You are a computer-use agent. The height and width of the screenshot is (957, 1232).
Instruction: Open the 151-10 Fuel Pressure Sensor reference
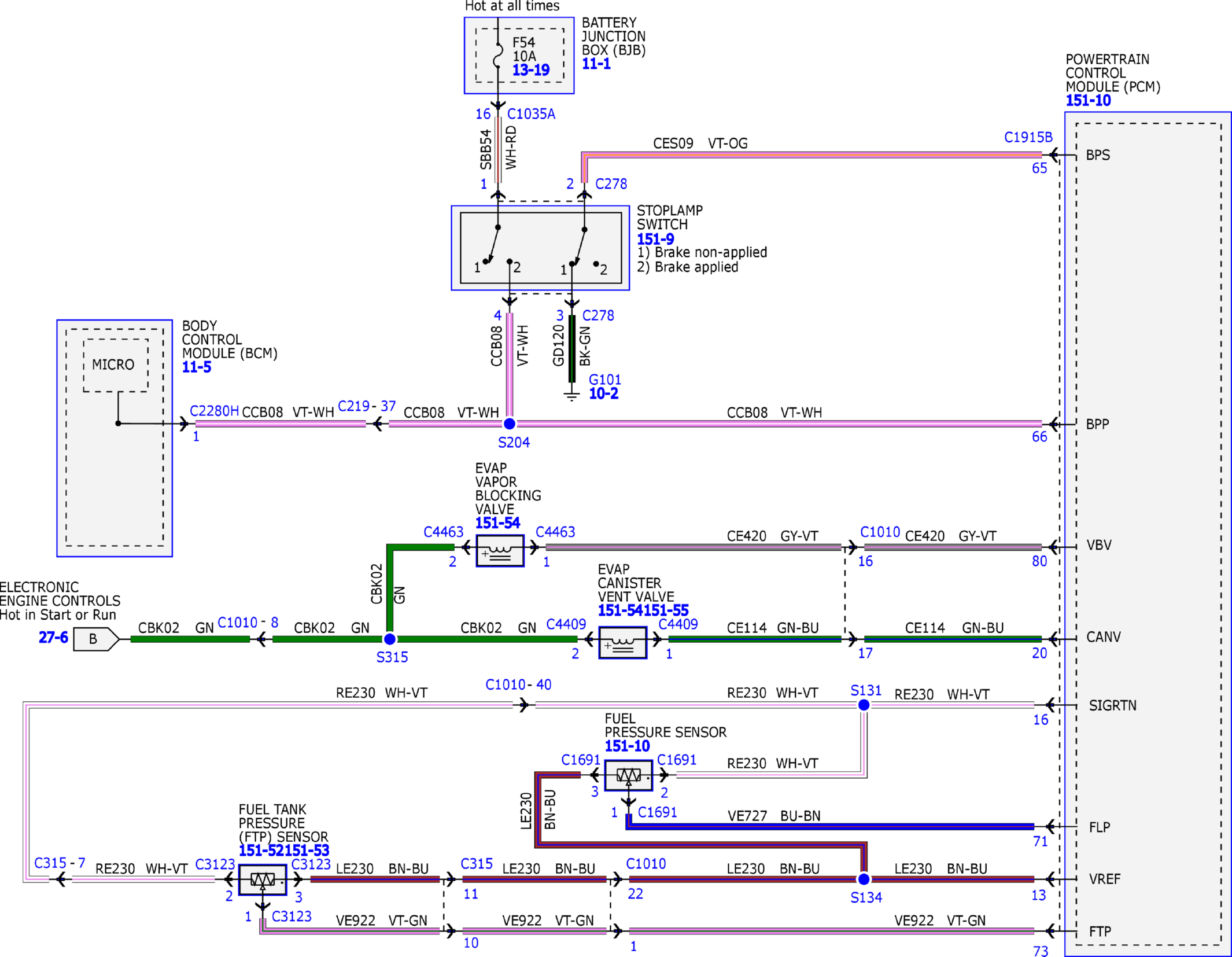tap(627, 746)
